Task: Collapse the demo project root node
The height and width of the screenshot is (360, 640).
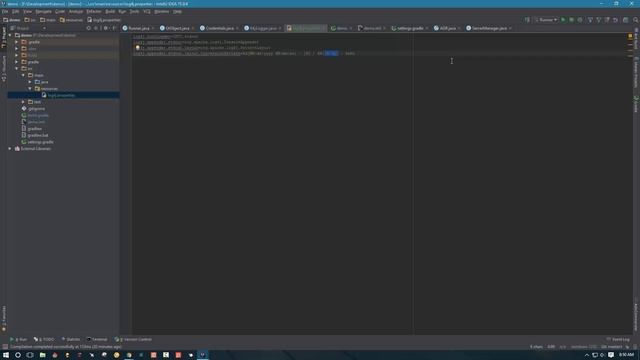Action: point(10,35)
